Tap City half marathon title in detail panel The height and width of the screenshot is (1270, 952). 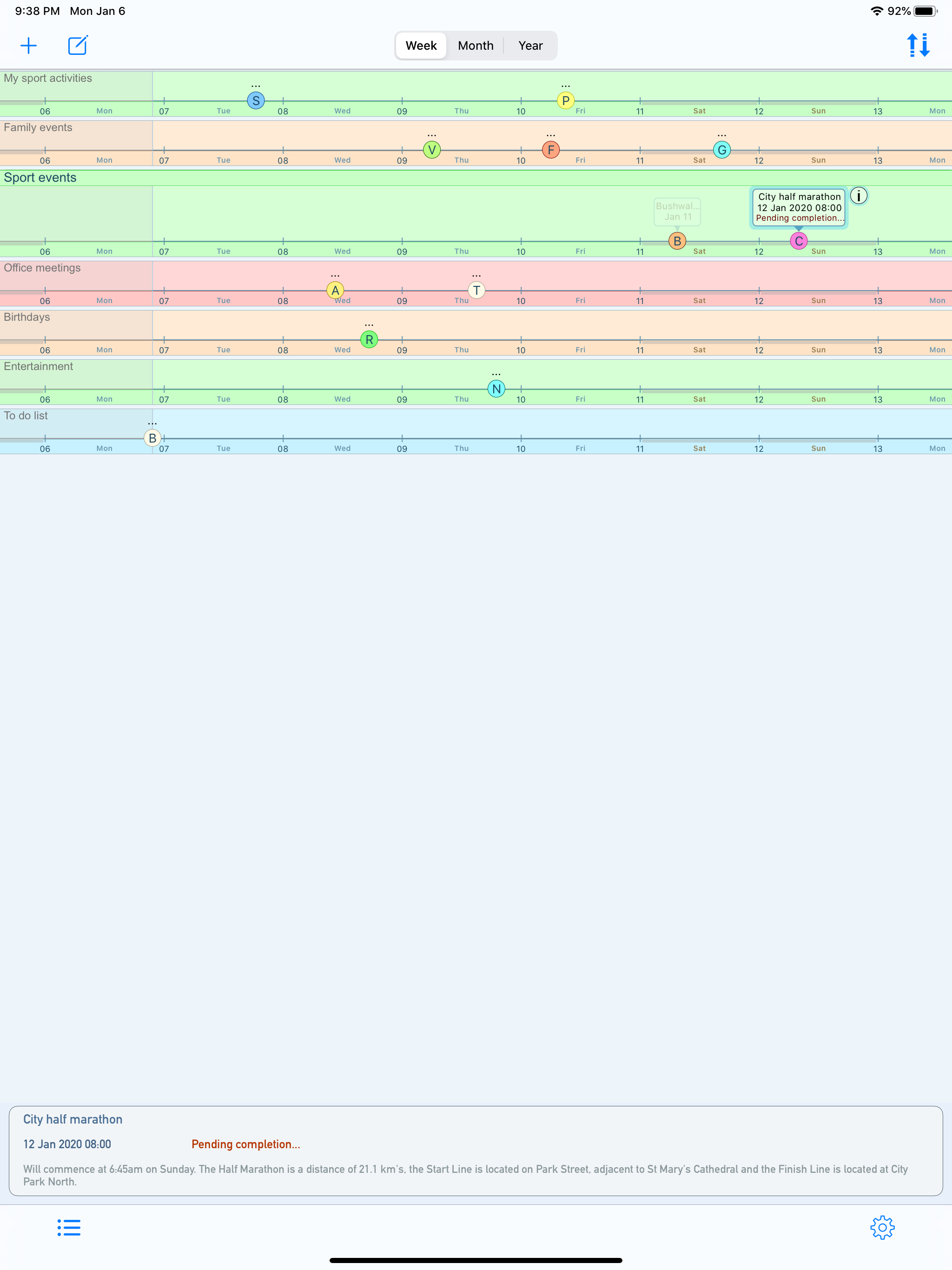(73, 1119)
